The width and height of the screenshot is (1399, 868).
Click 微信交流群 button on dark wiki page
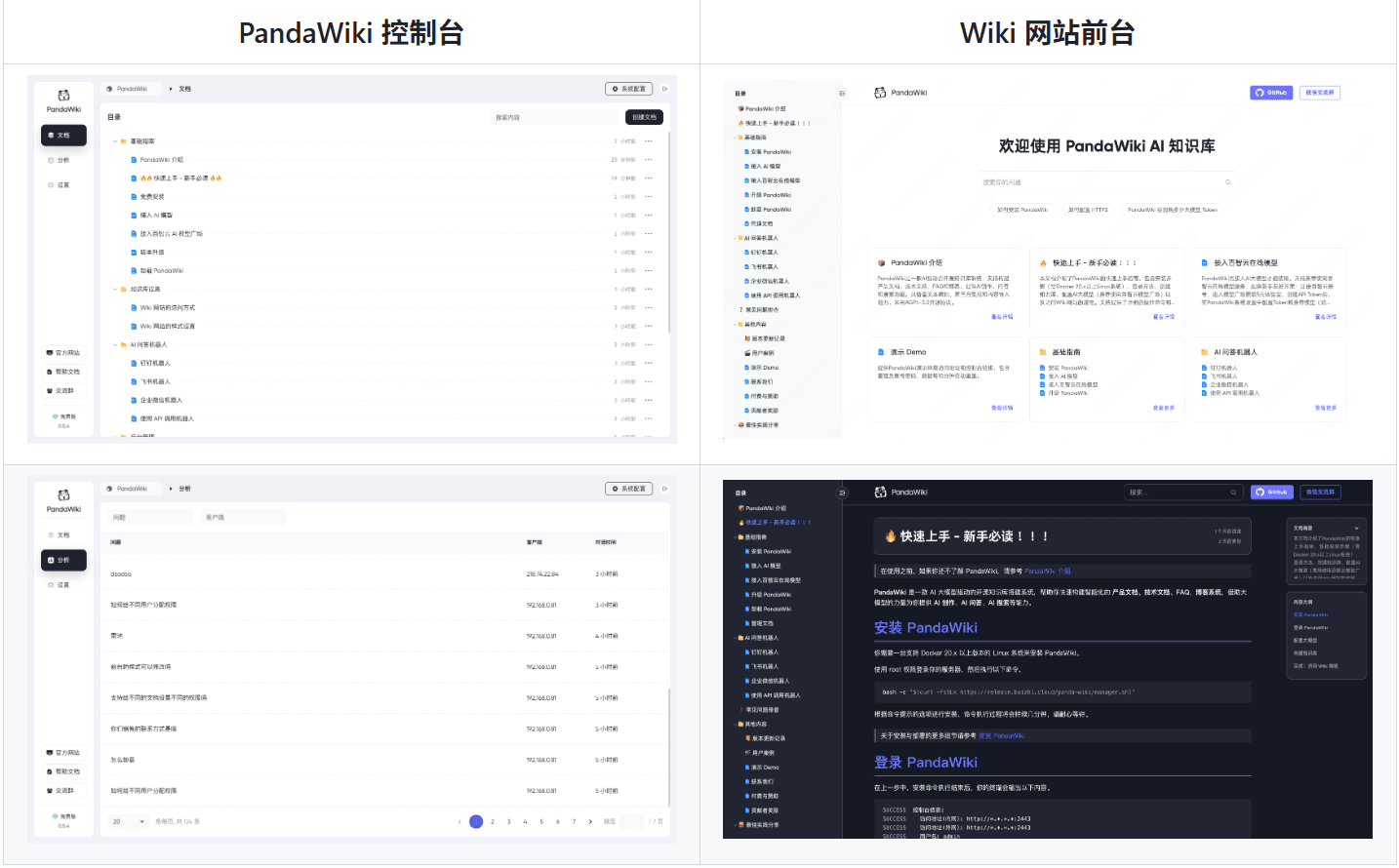[1319, 493]
